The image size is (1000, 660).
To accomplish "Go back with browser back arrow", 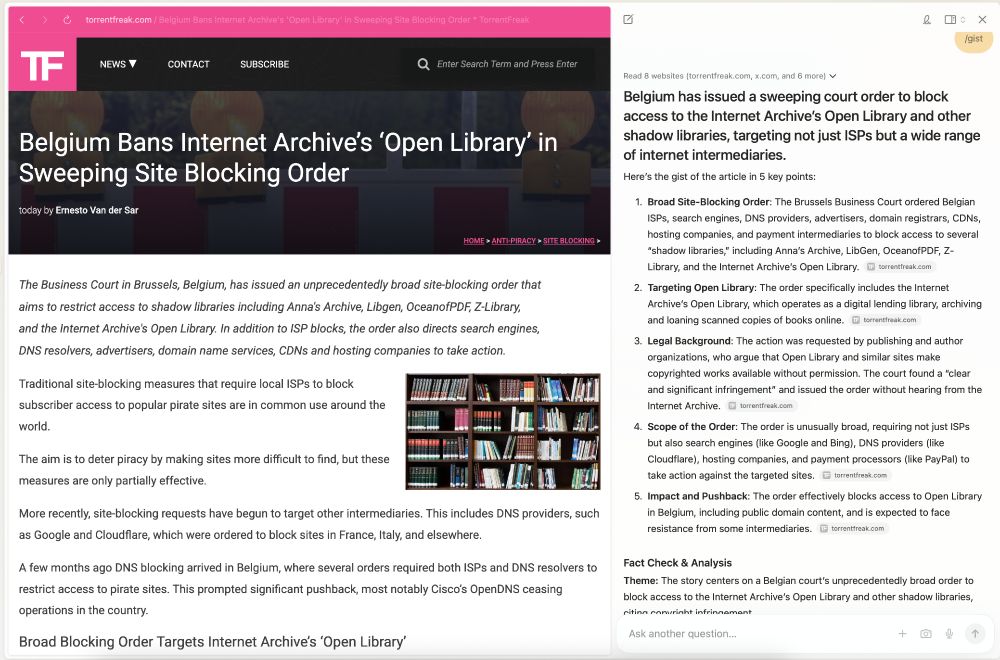I will click(22, 20).
